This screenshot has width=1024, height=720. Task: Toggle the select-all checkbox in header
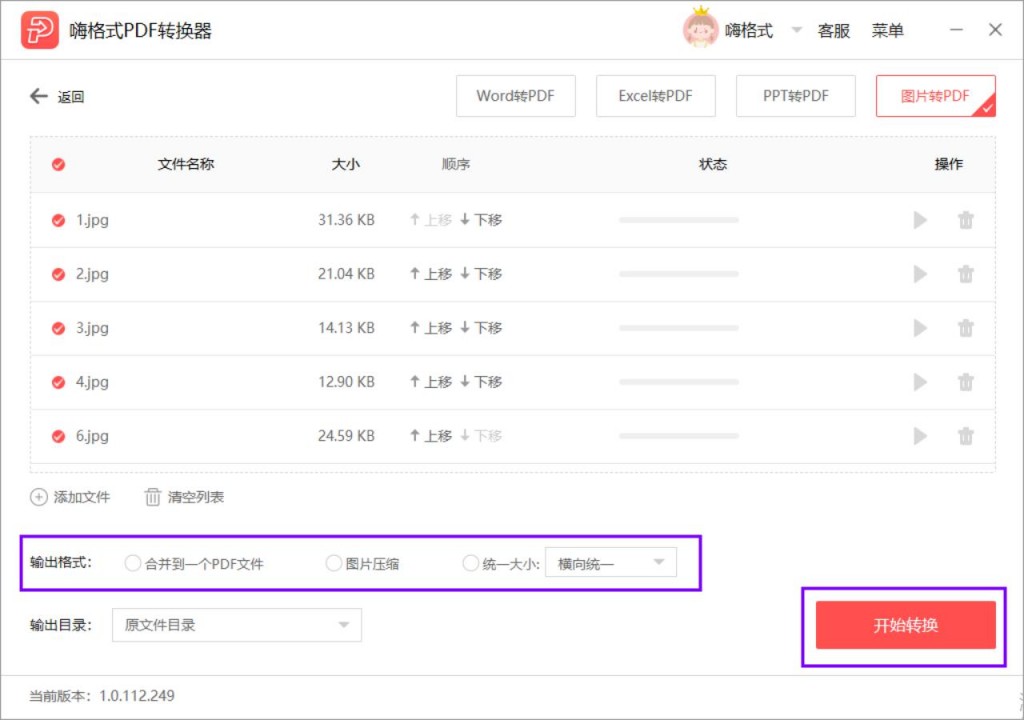(x=58, y=164)
